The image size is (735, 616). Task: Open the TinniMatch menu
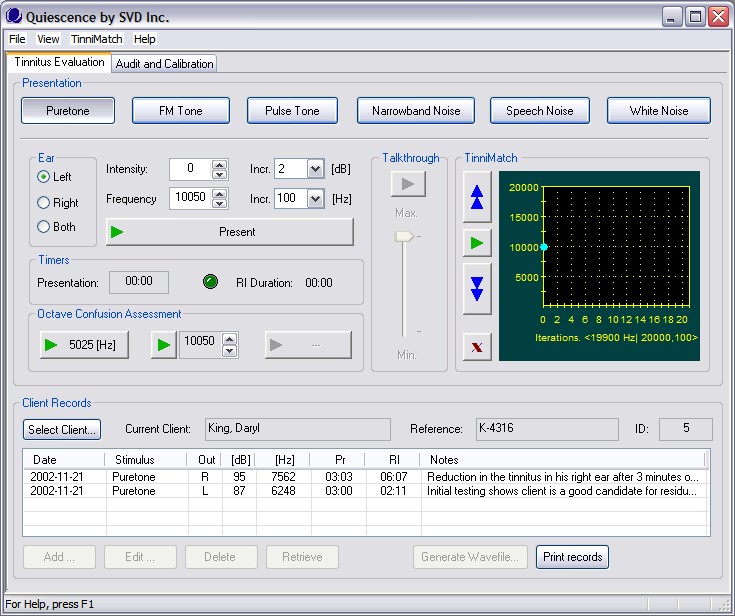pos(97,39)
